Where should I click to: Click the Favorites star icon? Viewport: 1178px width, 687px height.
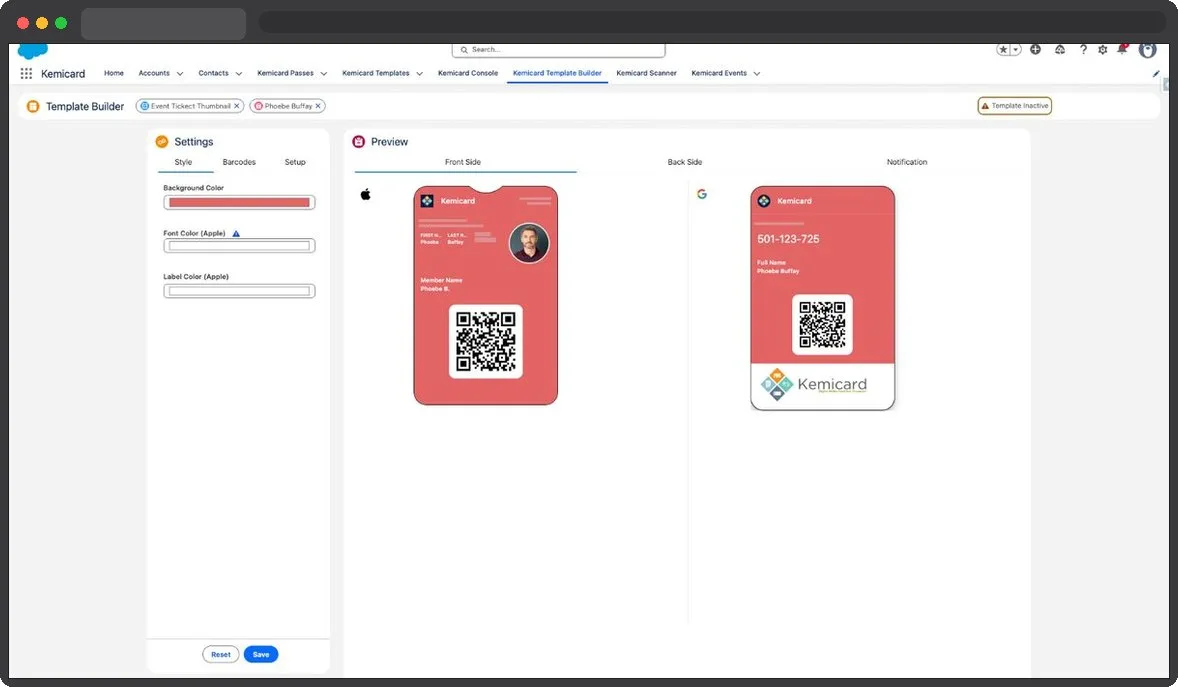click(1003, 50)
